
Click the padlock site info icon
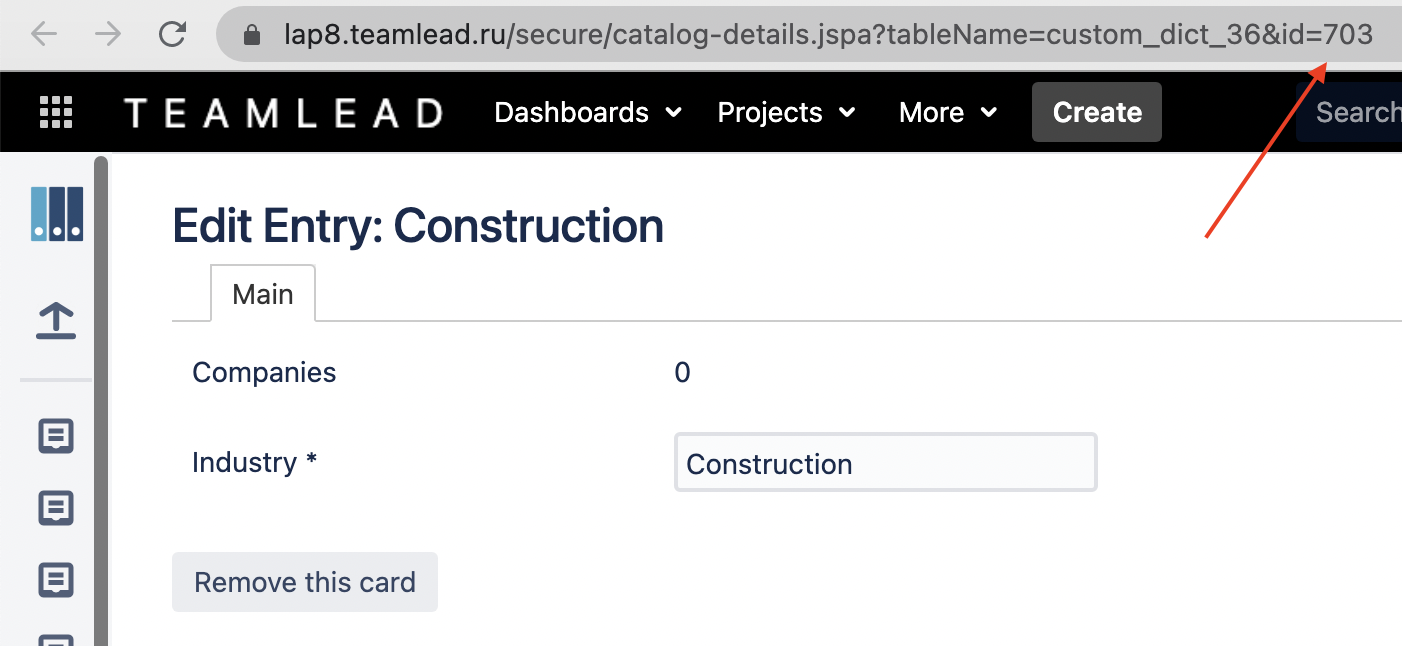(x=252, y=36)
